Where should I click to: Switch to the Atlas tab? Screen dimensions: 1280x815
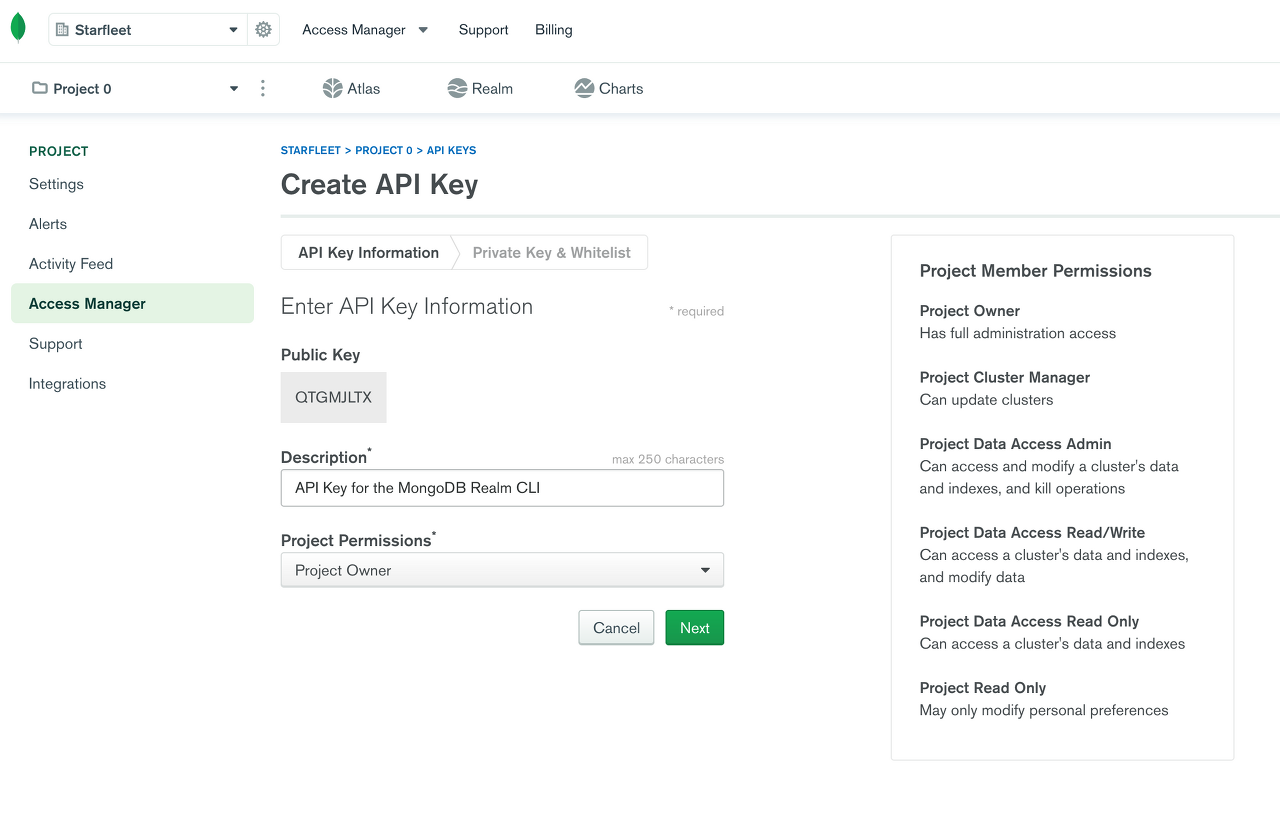351,88
